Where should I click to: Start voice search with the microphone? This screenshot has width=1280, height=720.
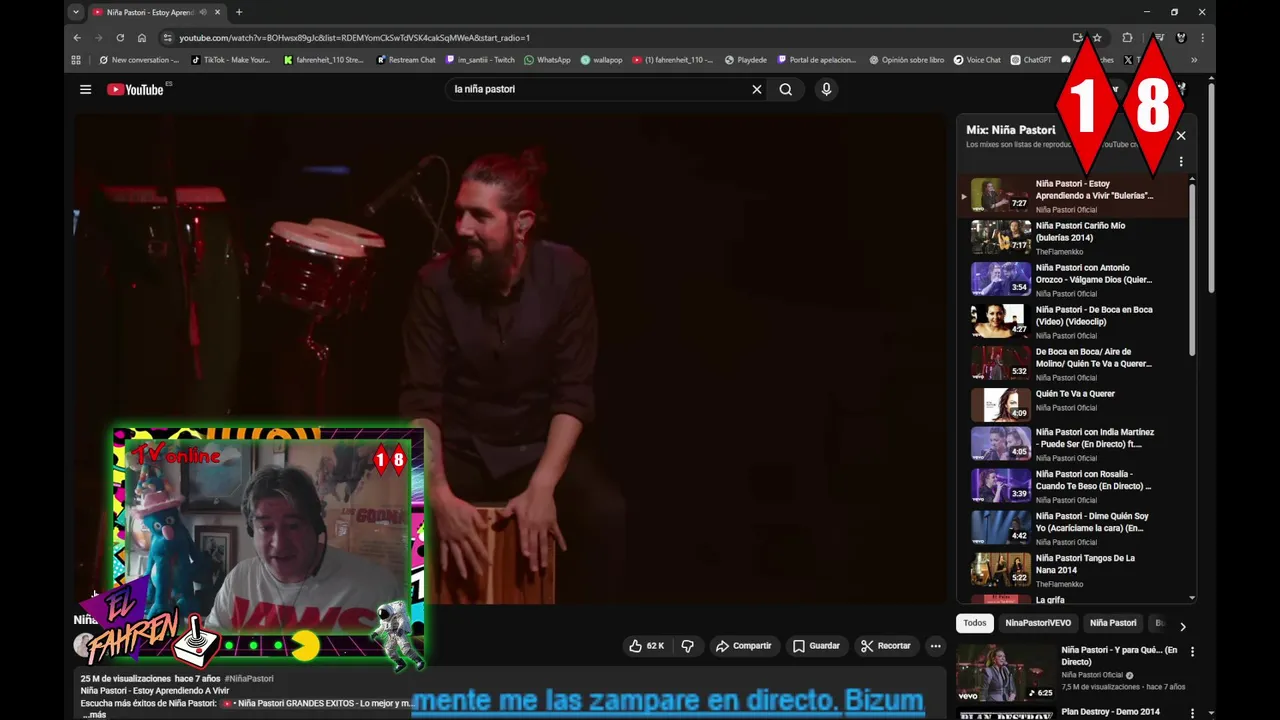826,89
